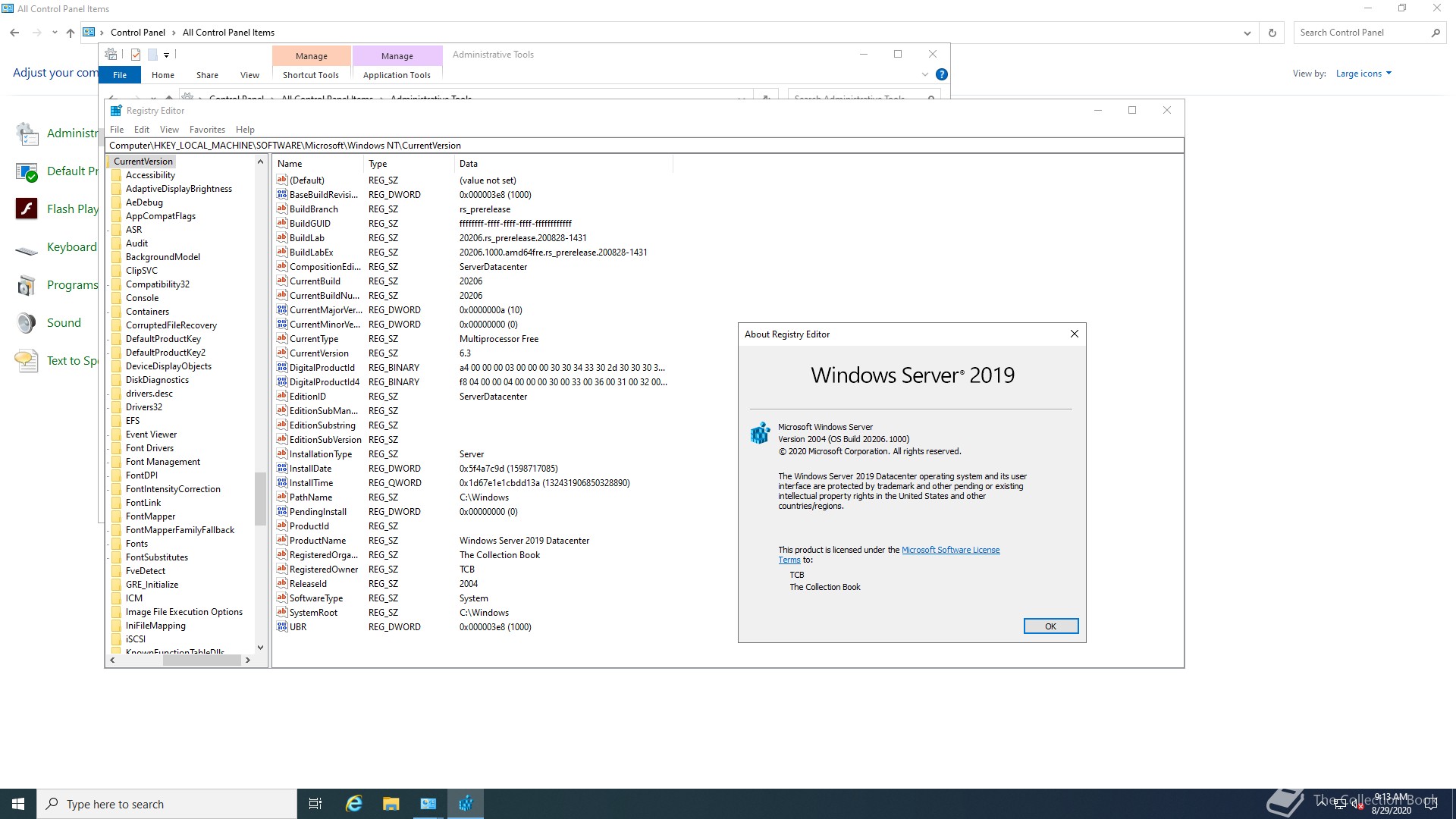Open the Favorites menu in Registry Editor
The image size is (1456, 819).
[207, 130]
